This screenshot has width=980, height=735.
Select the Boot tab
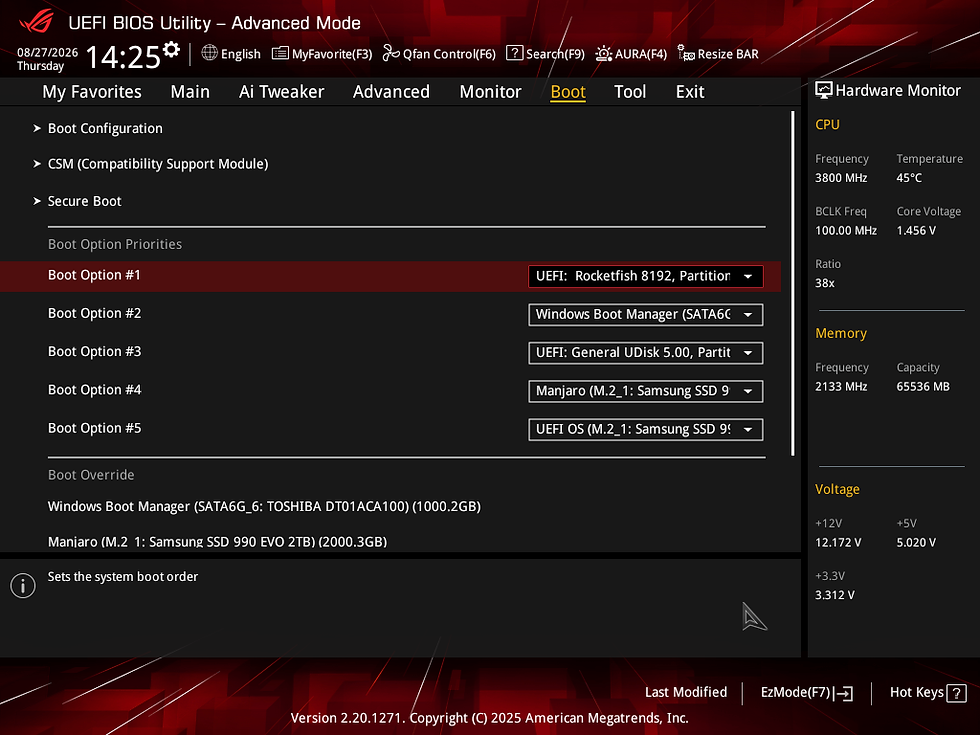point(568,92)
